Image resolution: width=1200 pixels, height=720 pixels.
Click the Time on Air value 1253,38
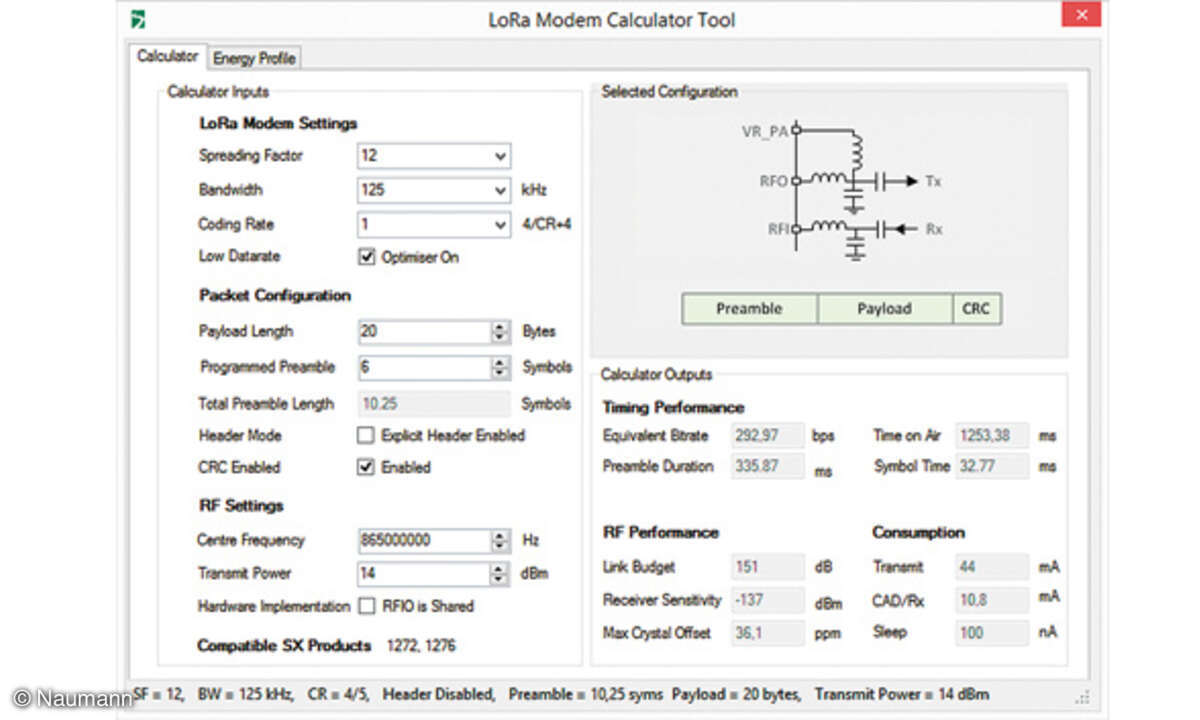[x=992, y=436]
